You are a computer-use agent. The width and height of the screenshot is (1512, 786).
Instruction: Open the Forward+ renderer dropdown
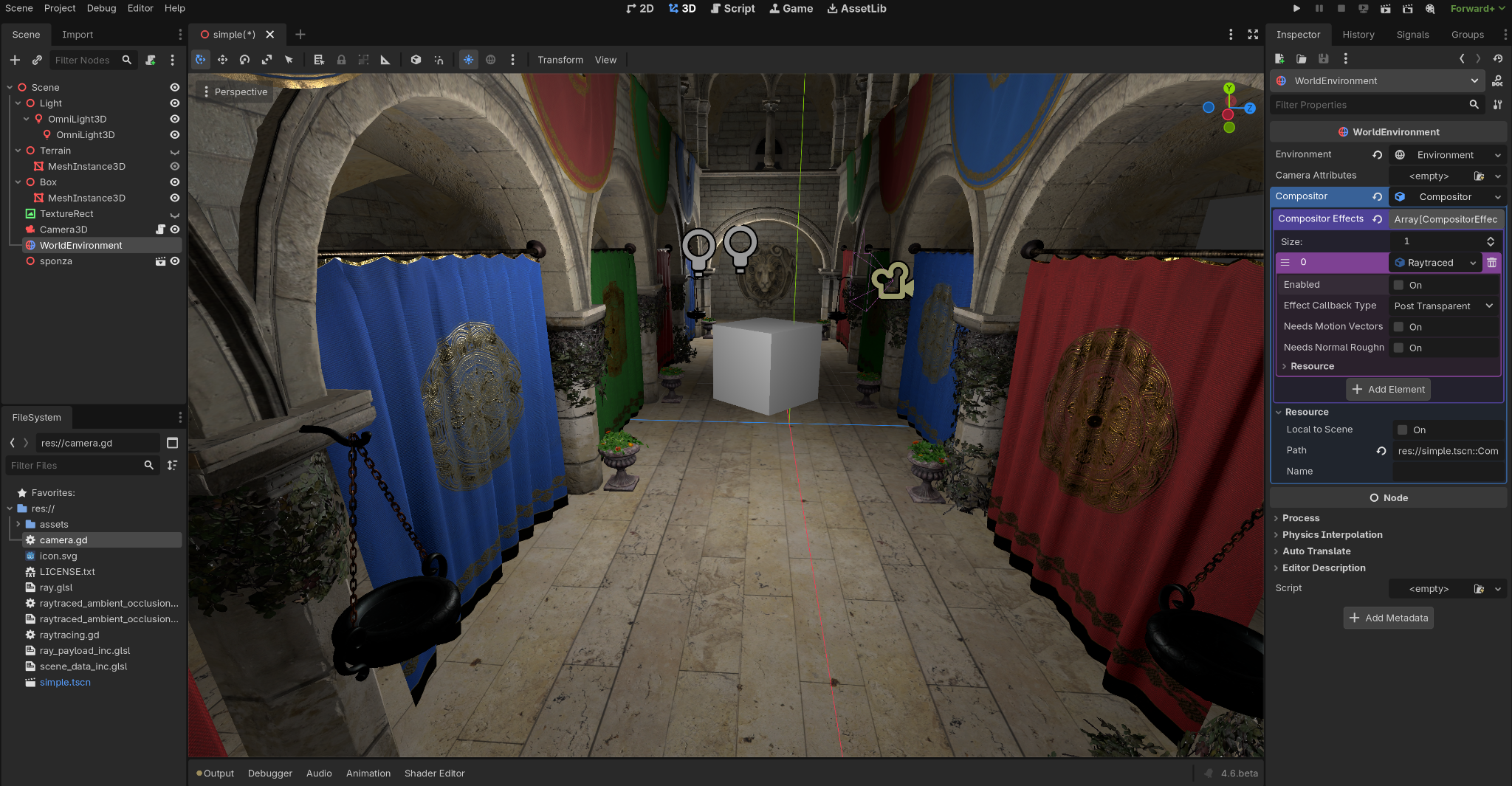click(x=1477, y=9)
